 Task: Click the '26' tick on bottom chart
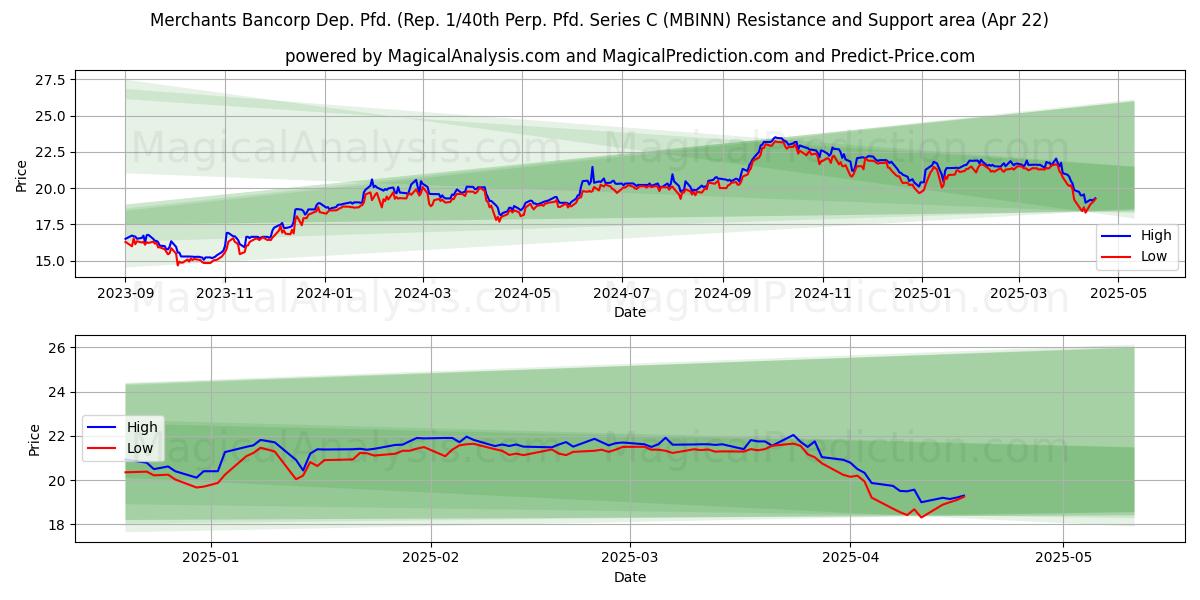click(58, 348)
